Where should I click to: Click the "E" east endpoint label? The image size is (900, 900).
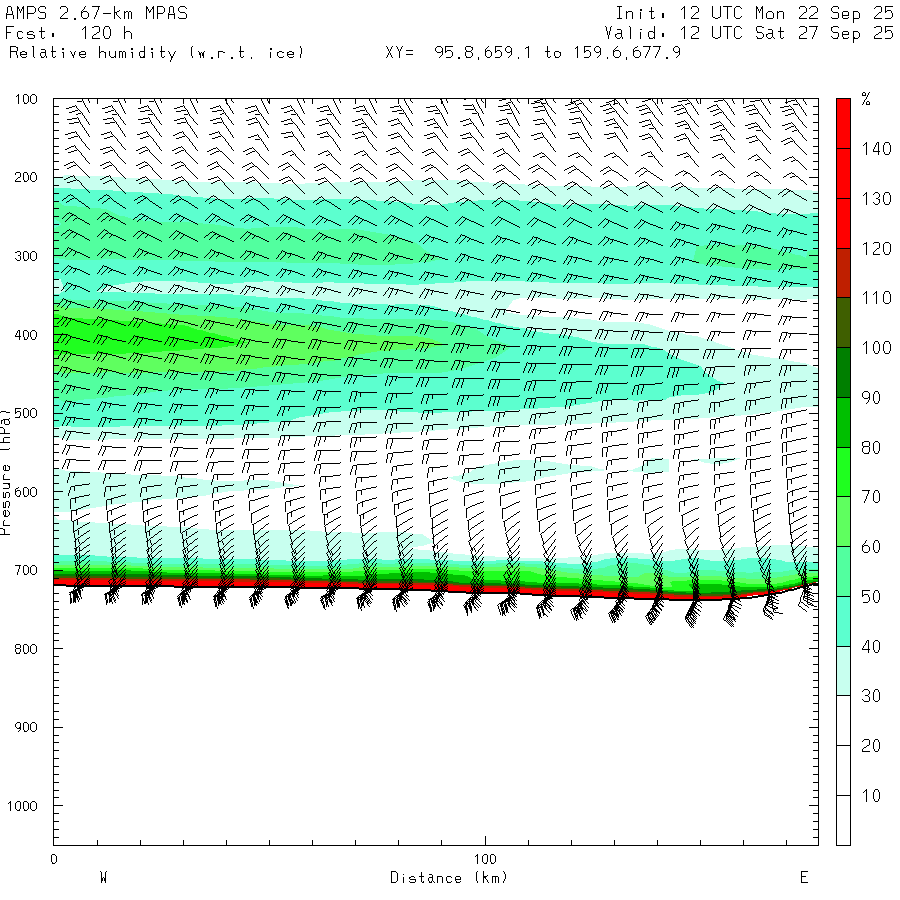point(804,878)
